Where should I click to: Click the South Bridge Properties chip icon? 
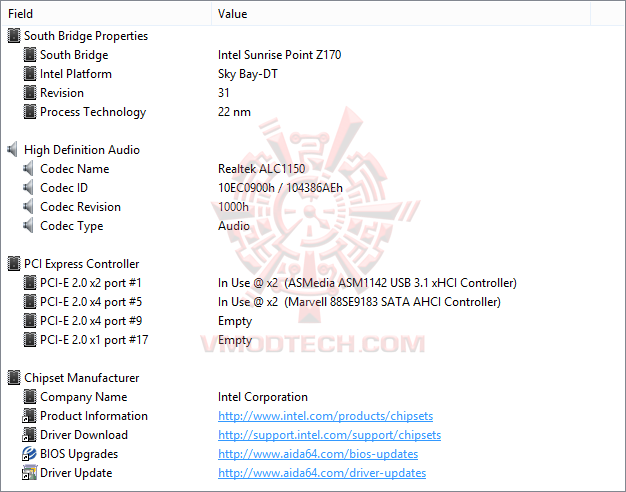point(14,36)
